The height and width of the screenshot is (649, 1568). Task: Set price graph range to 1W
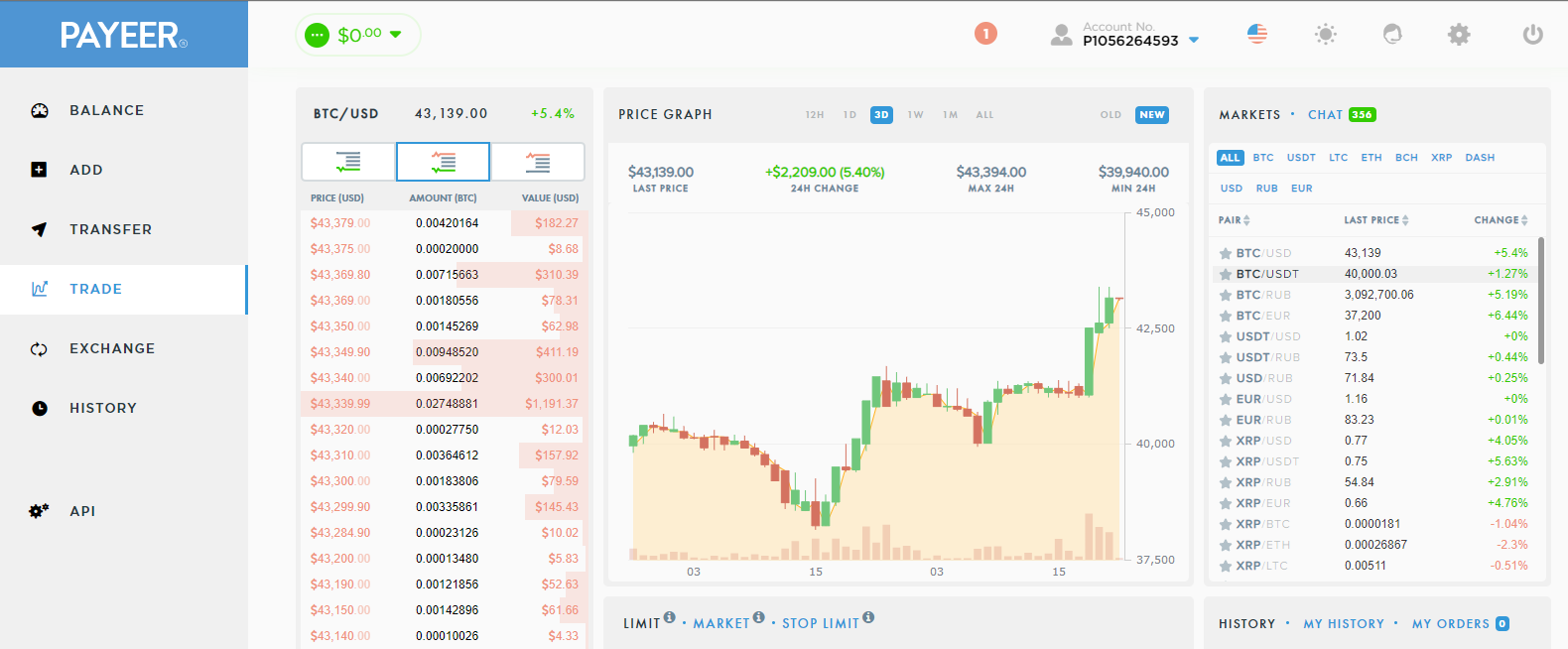click(915, 115)
